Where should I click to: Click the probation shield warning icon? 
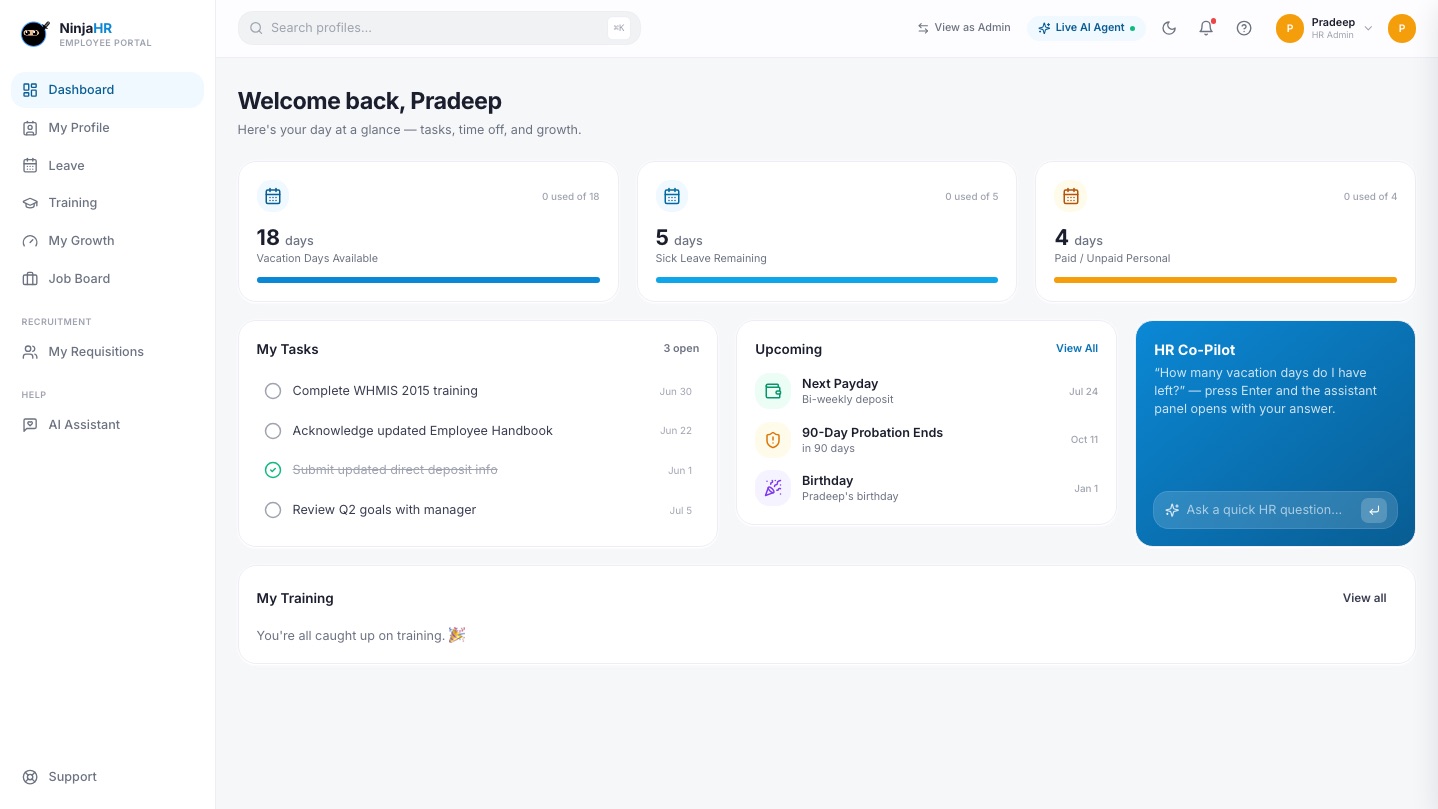773,440
